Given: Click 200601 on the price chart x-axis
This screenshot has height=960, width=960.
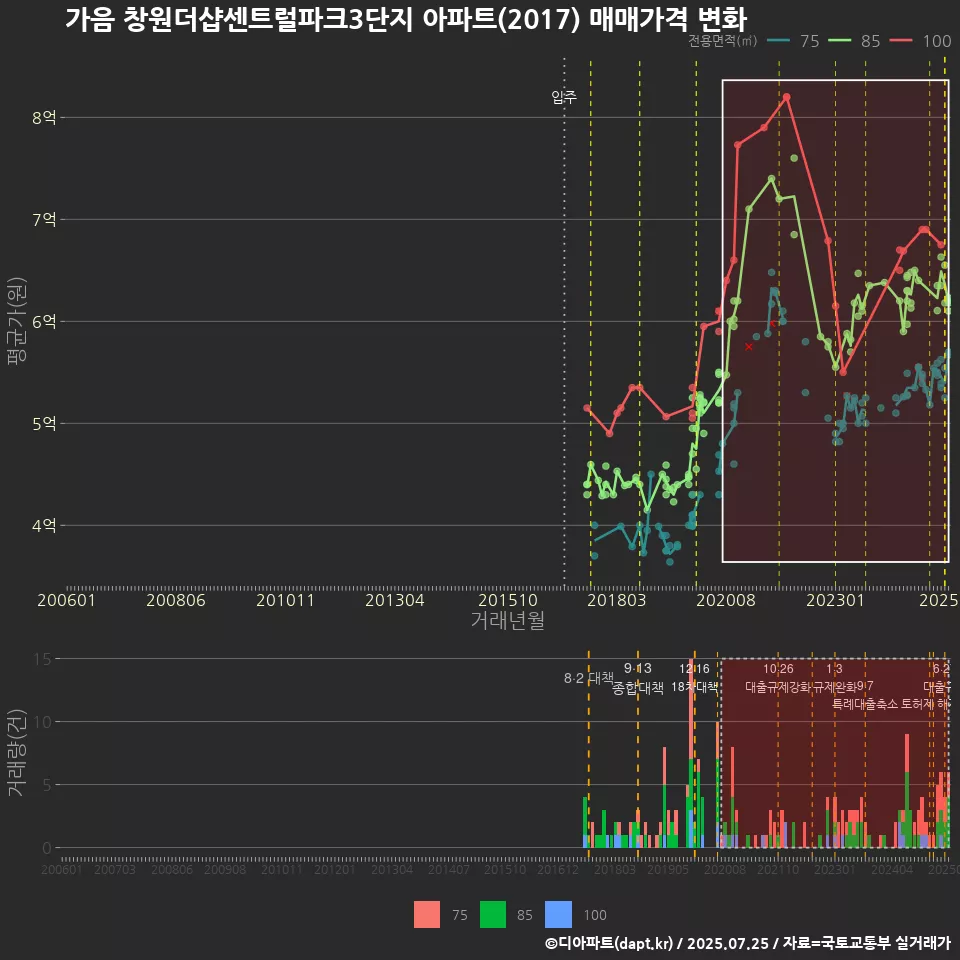Looking at the screenshot, I should click(66, 600).
